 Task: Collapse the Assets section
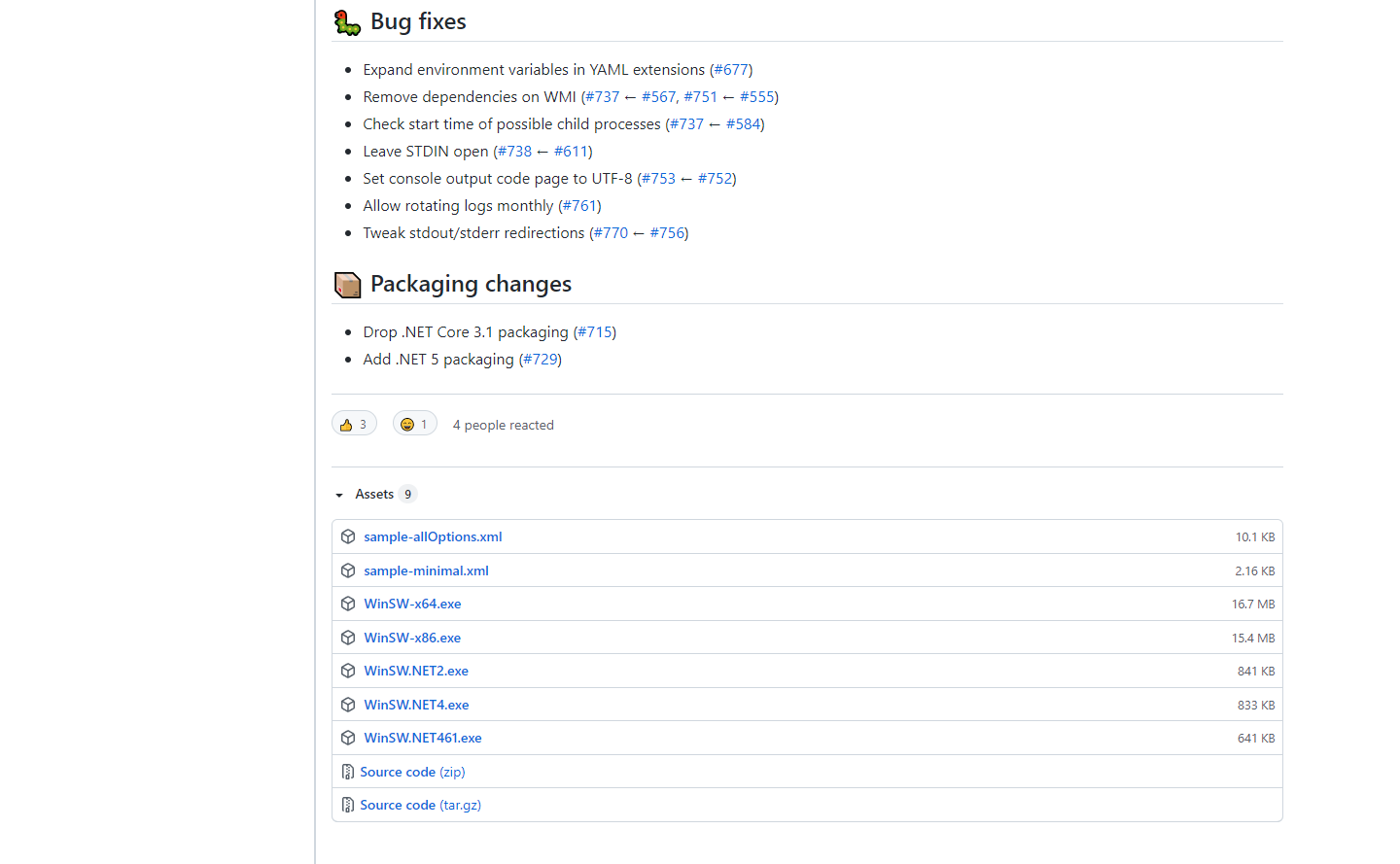click(339, 495)
